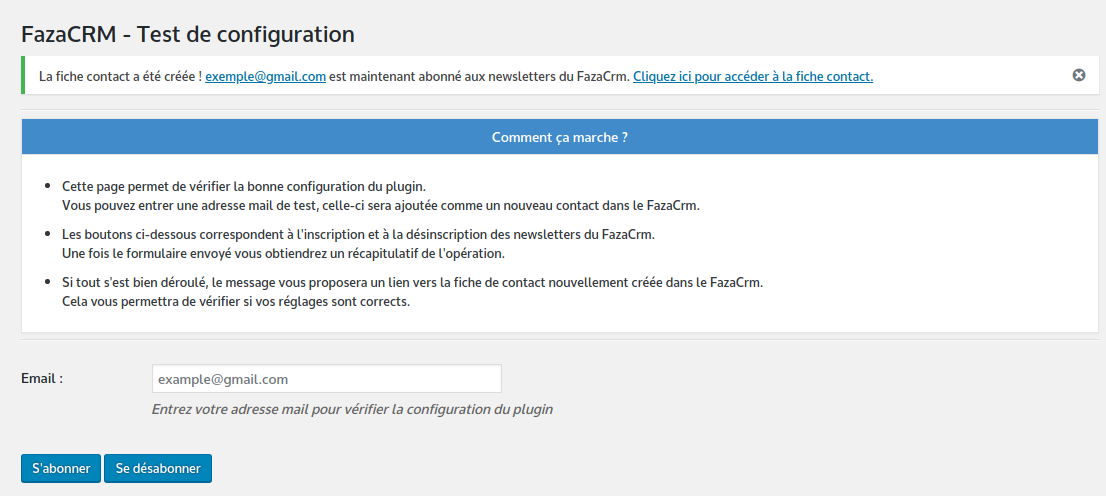The image size is (1106, 496).
Task: Click the line 'Cette page permet de vérifier la bonne configuration'
Action: 244,187
